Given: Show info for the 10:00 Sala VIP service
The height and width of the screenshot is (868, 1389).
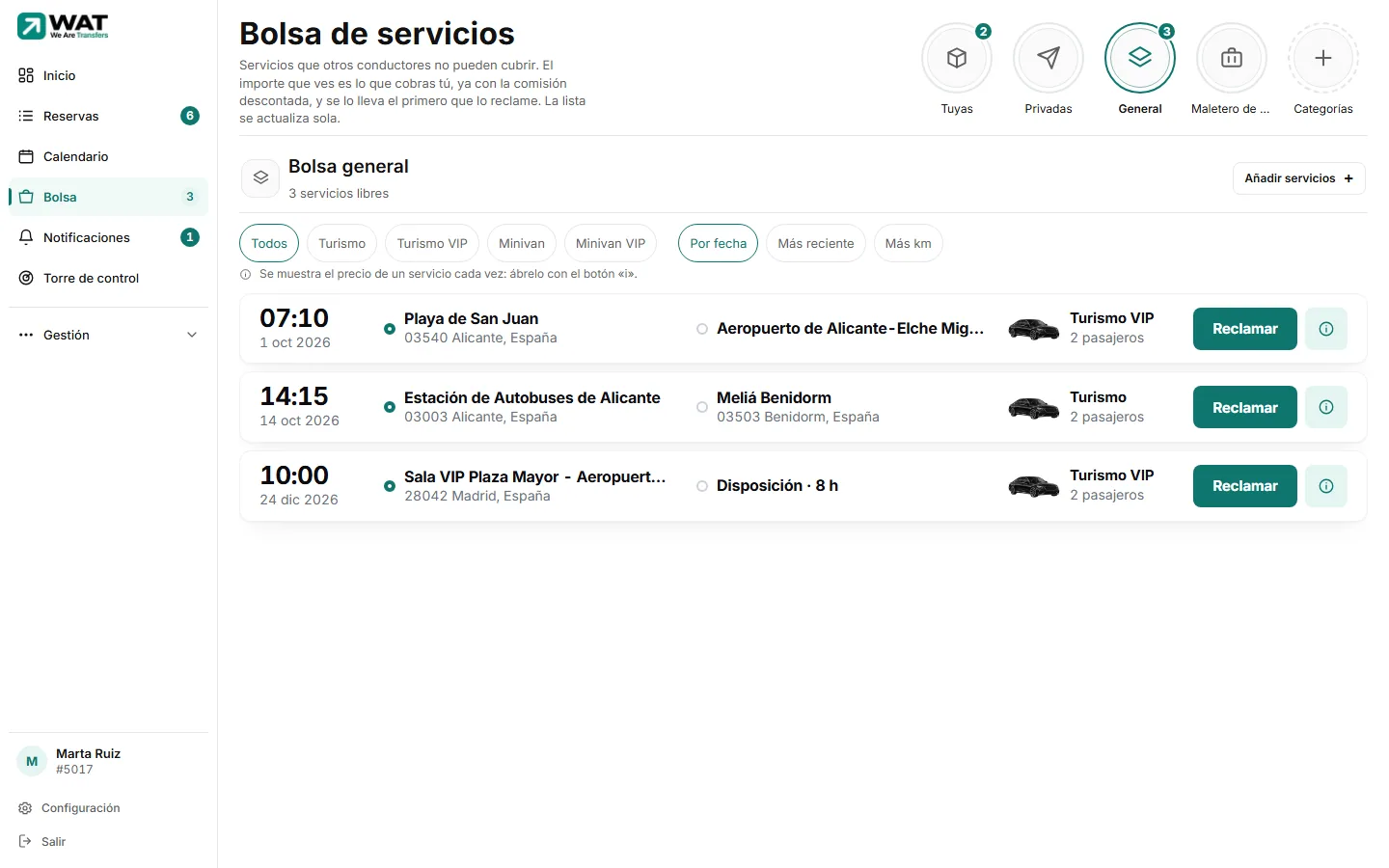Looking at the screenshot, I should pos(1326,486).
